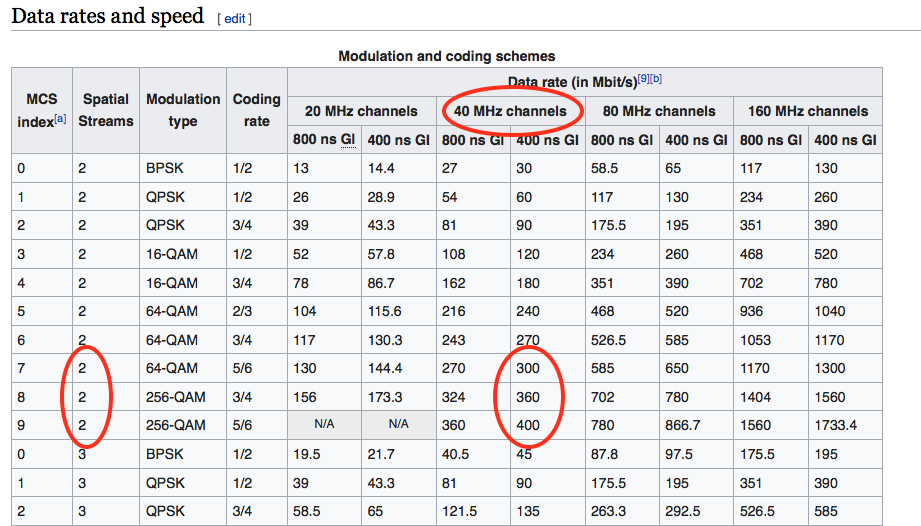Click '400 ns GI' under 160 MHz channels
Viewport: 921px width, 526px height.
(845, 140)
